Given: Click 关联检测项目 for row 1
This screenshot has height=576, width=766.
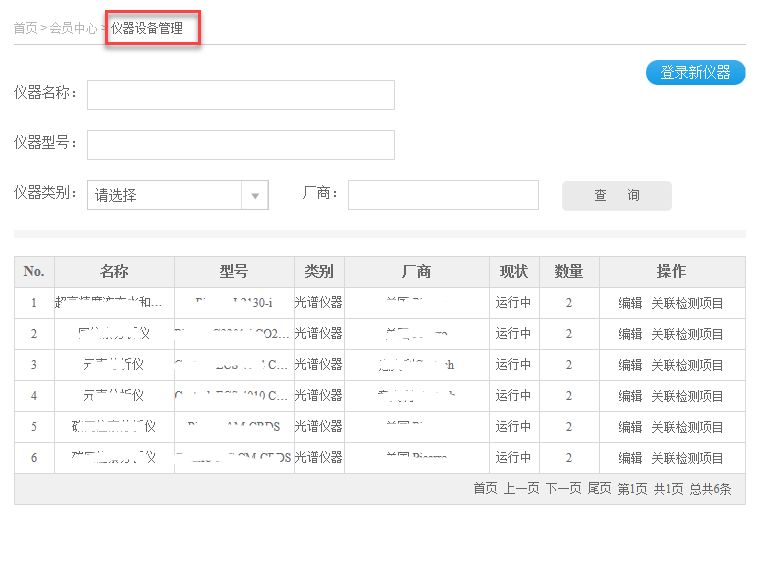Looking at the screenshot, I should click(x=687, y=304).
